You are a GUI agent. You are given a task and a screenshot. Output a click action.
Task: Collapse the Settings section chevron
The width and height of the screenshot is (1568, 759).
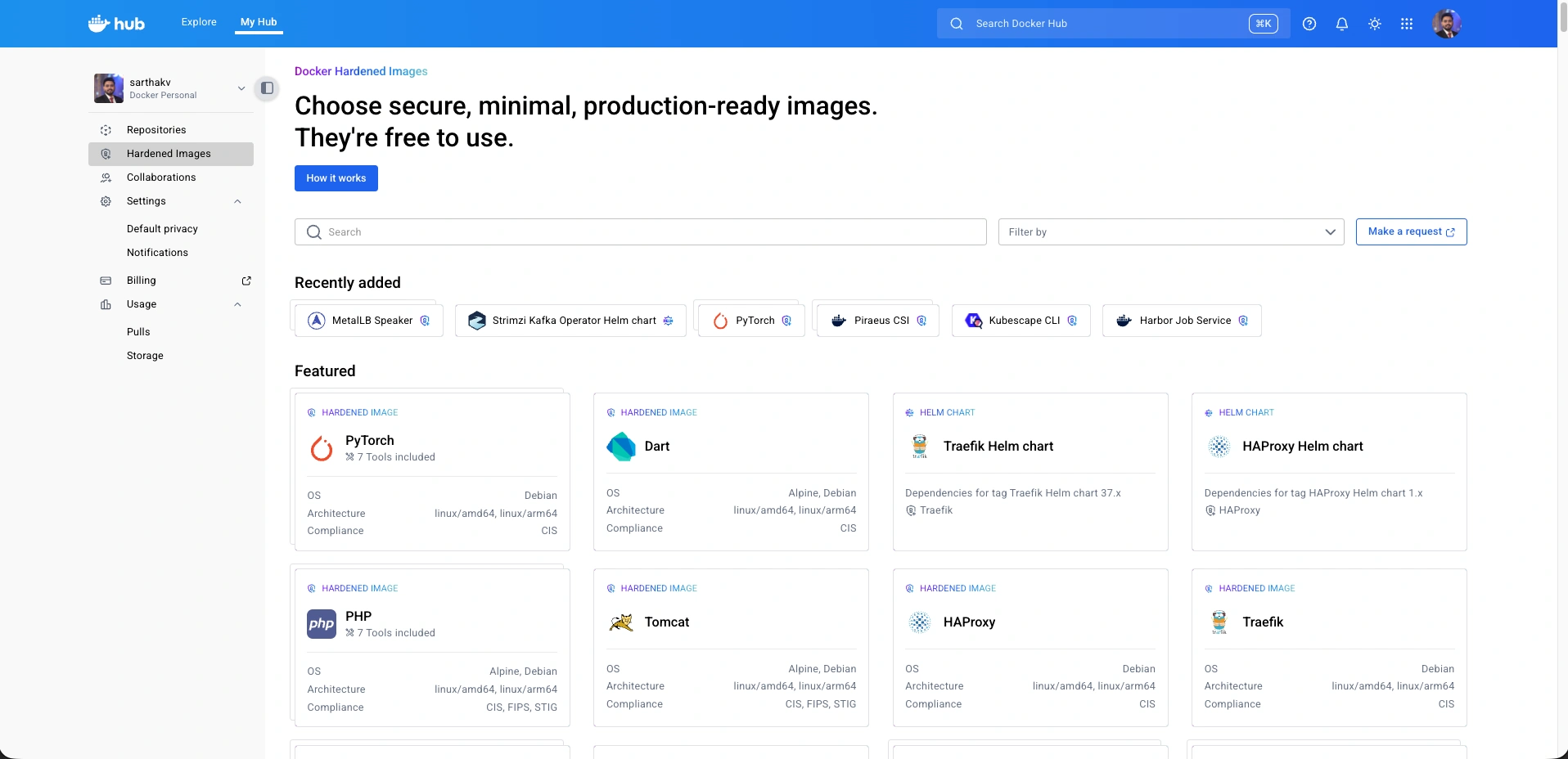pos(237,201)
